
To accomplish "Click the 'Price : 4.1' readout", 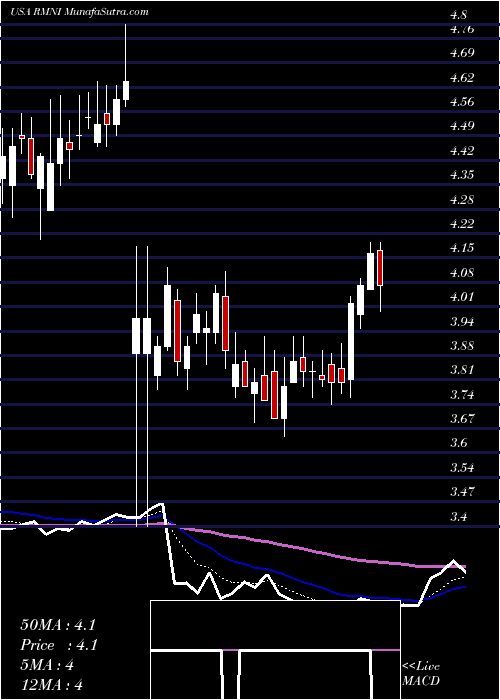I will point(58,645).
